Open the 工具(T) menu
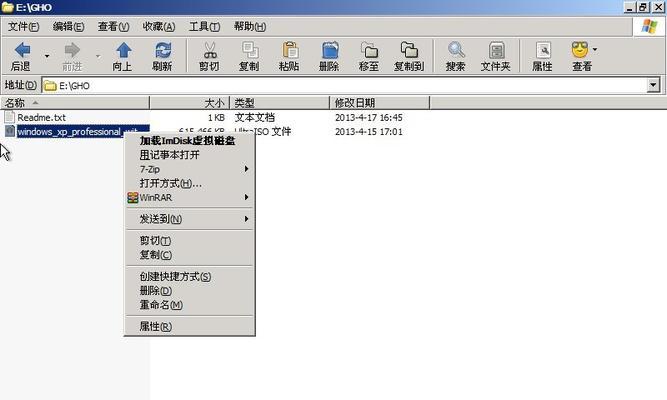This screenshot has height=400, width=667. pos(204,27)
